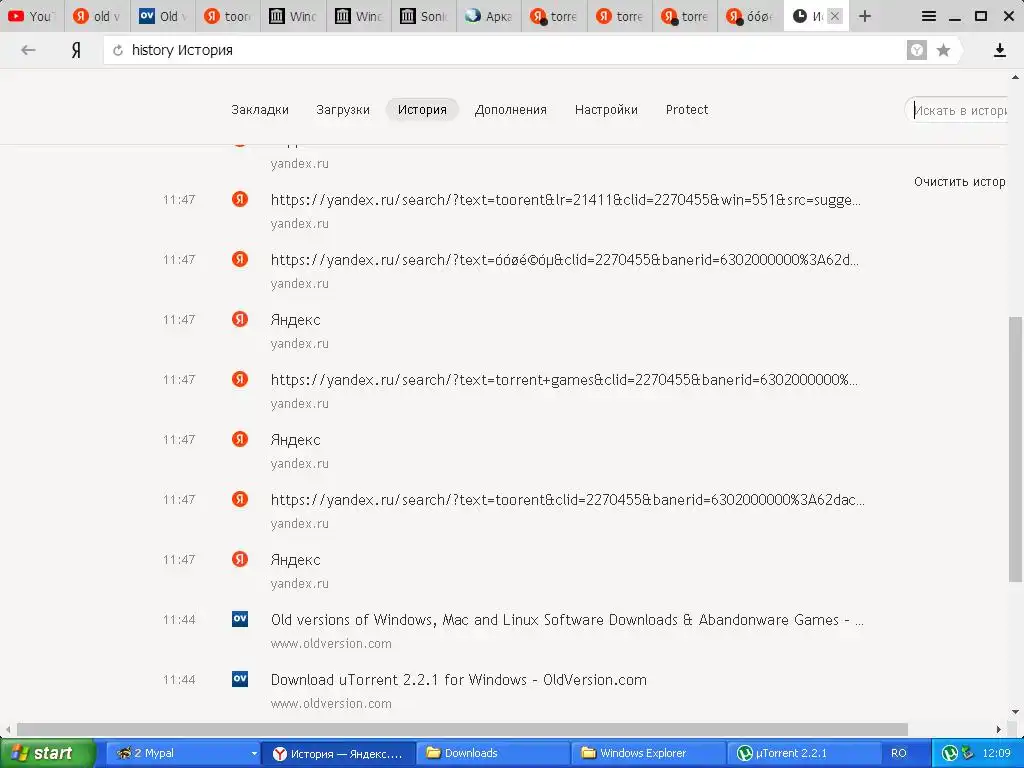Expand the Mypal taskbar group dropdown arrow

click(253, 754)
